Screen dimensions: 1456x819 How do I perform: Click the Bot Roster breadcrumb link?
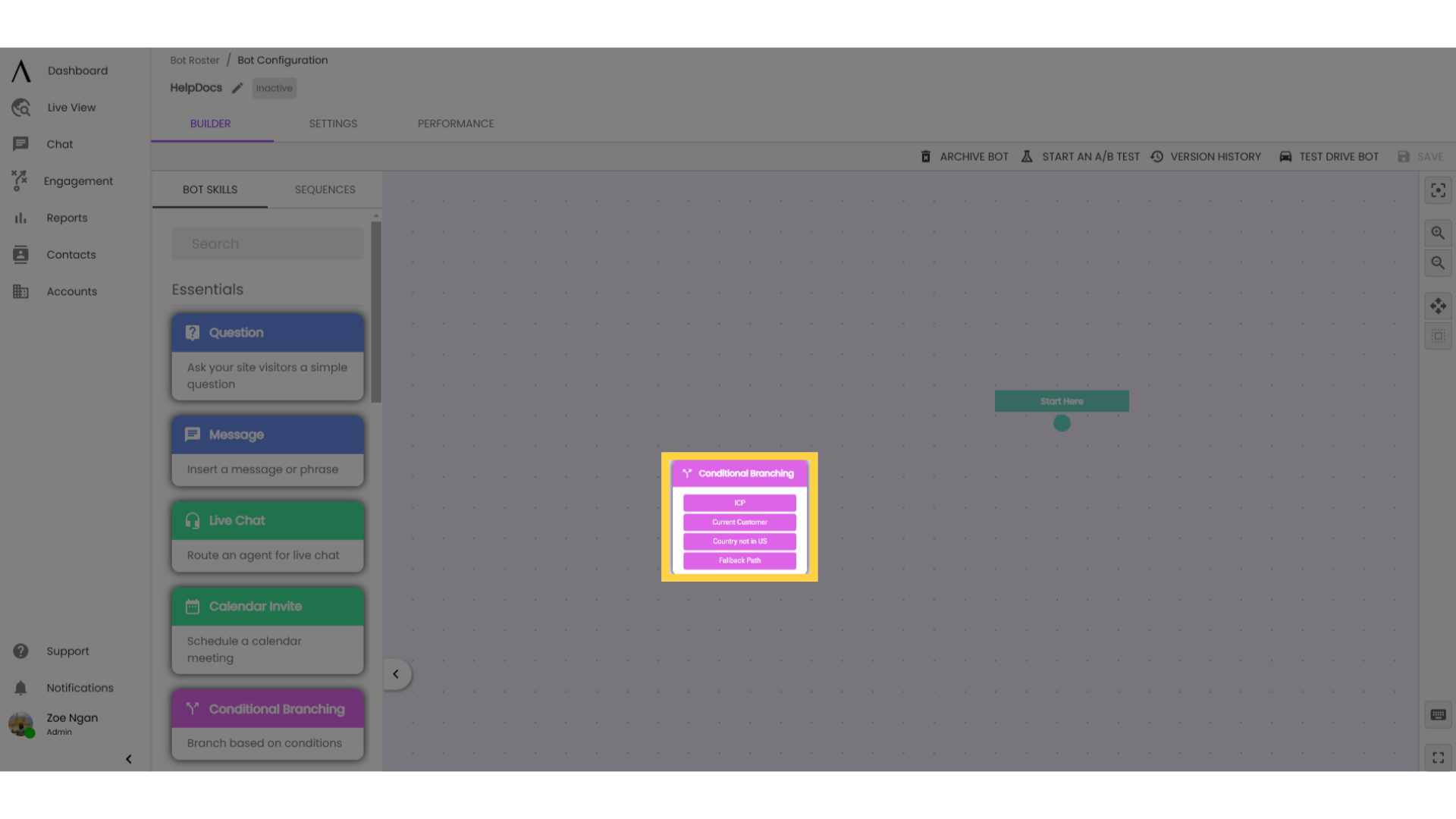pos(194,60)
